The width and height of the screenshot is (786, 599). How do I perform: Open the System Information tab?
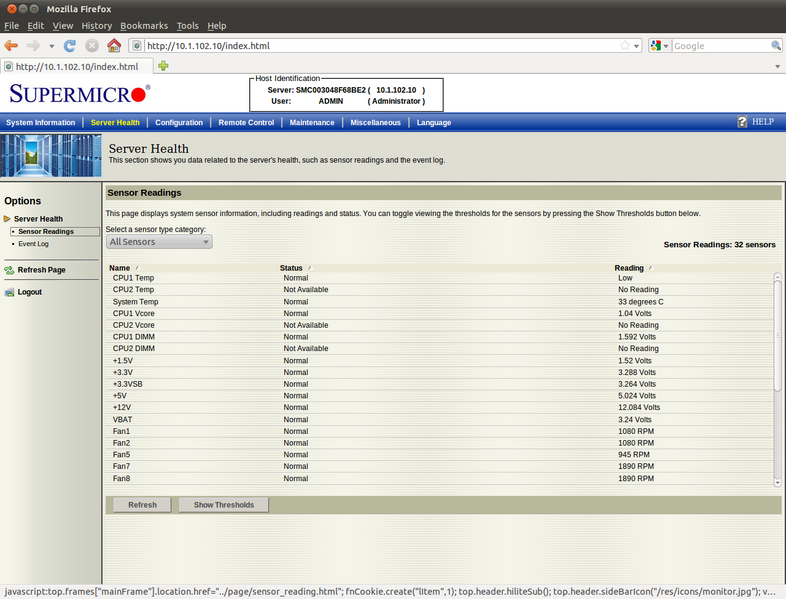tap(41, 122)
